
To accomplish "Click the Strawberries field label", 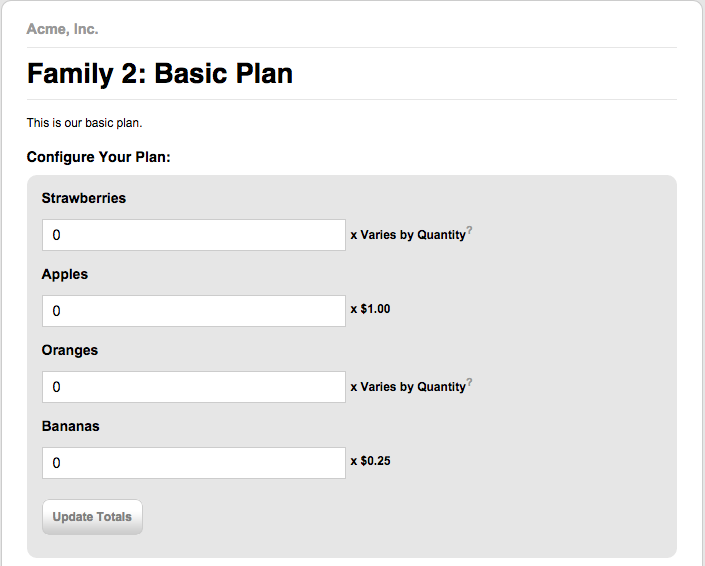I will 84,198.
